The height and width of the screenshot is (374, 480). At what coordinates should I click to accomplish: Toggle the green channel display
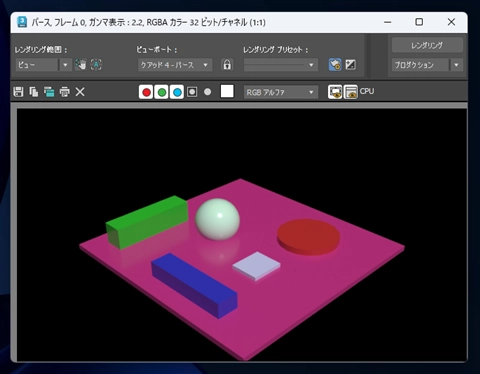coord(162,92)
